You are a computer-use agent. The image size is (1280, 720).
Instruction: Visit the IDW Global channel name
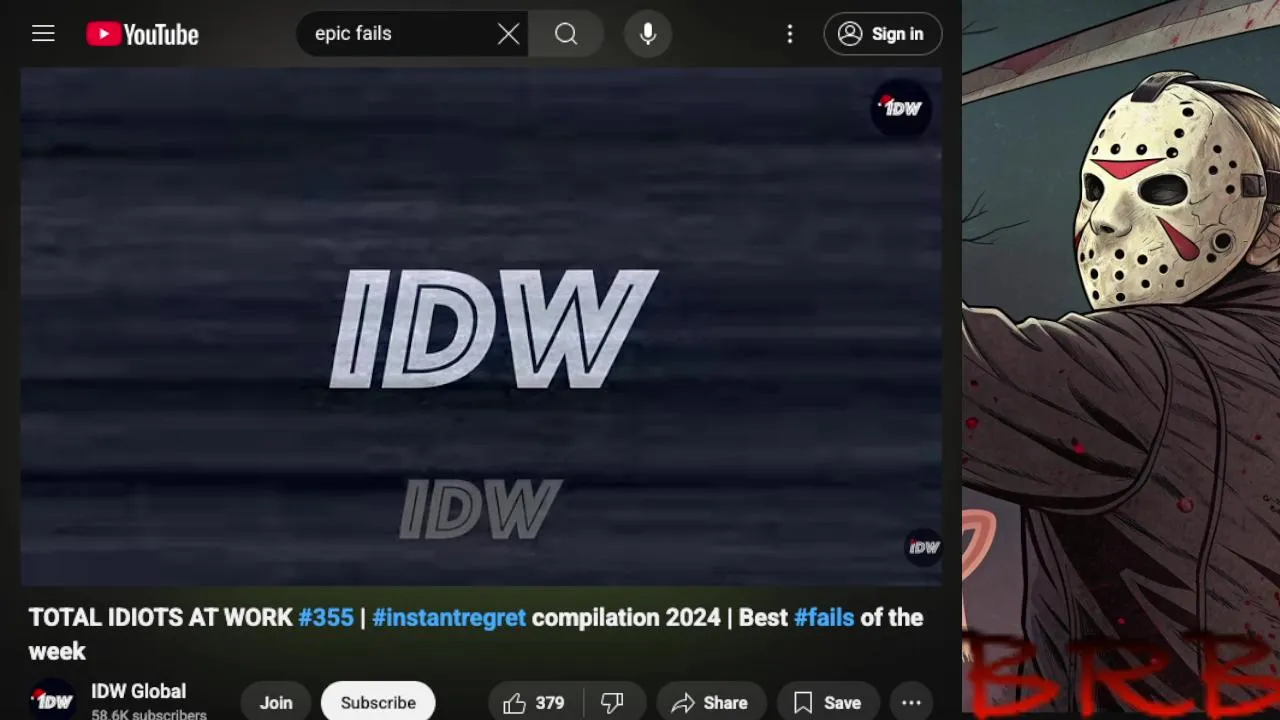tap(138, 691)
